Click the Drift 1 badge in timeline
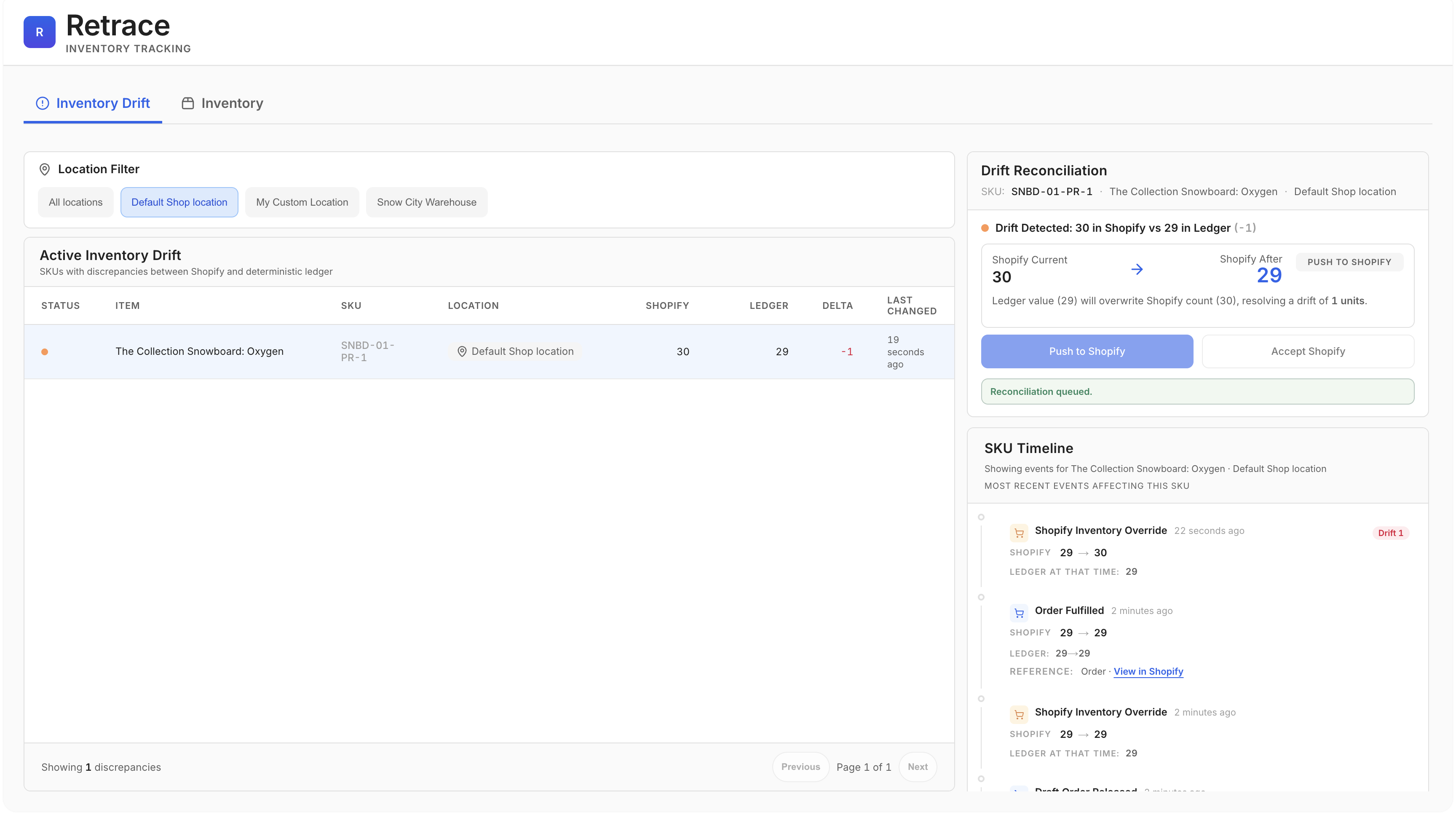The image size is (1456, 815). coord(1390,533)
